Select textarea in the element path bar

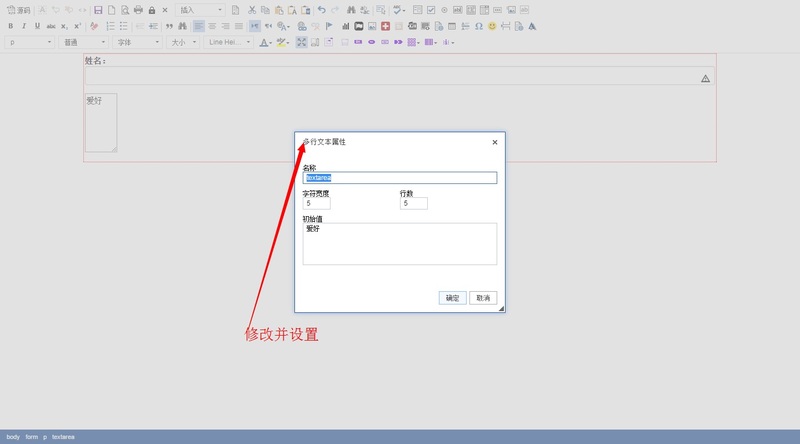pyautogui.click(x=62, y=437)
